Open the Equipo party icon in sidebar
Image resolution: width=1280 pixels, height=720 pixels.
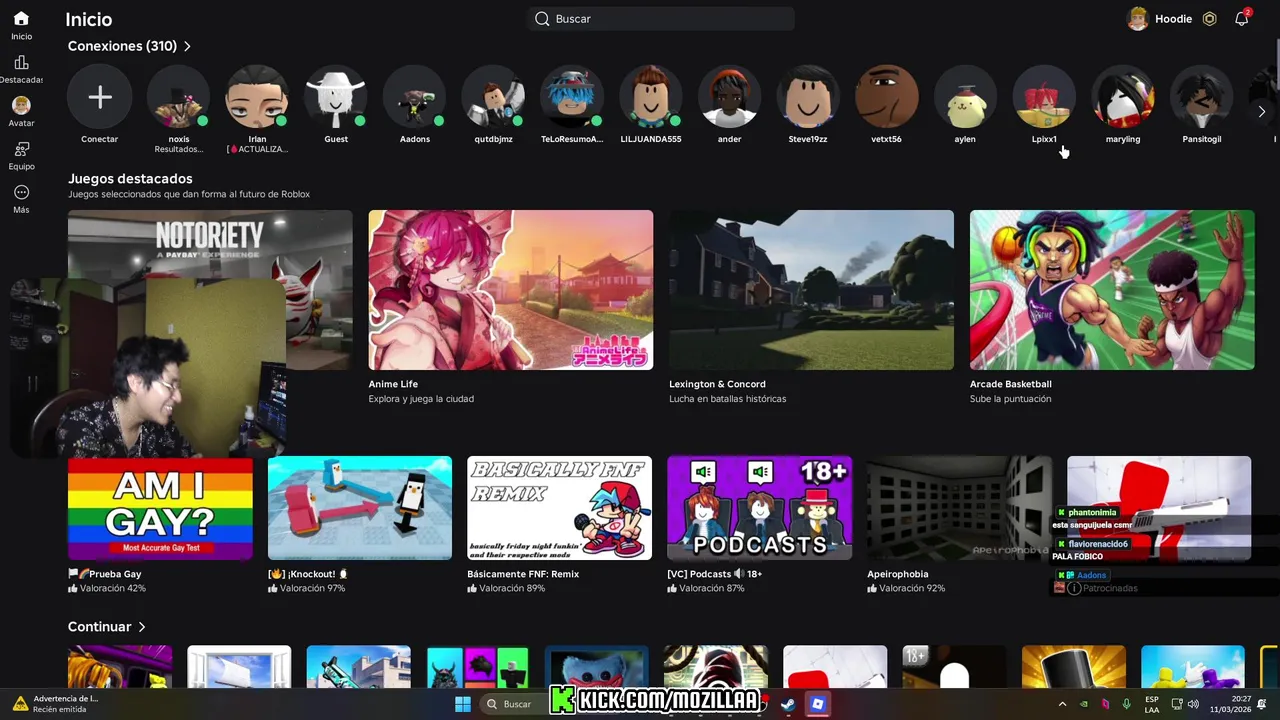coord(21,149)
